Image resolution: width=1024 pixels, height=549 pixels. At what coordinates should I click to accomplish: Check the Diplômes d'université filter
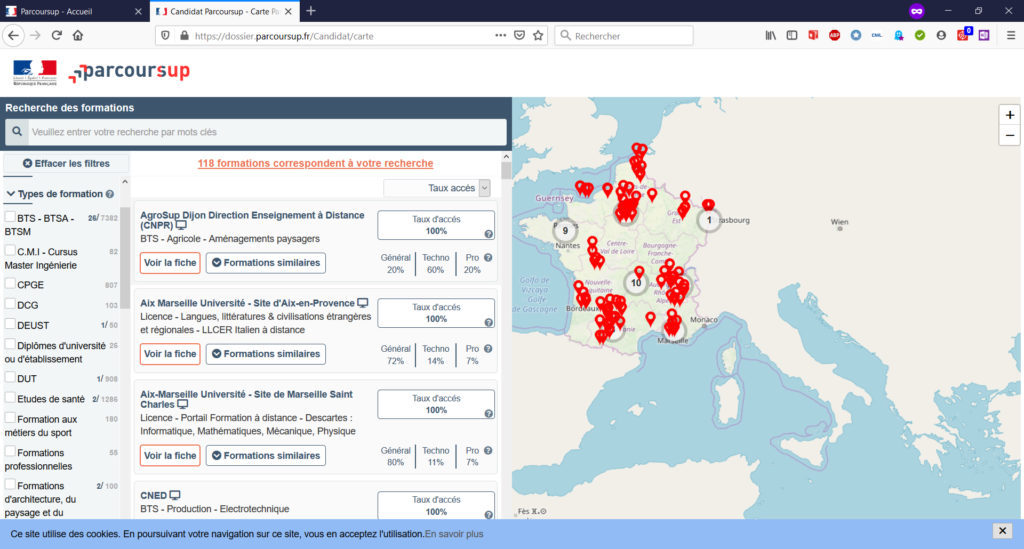(10, 344)
